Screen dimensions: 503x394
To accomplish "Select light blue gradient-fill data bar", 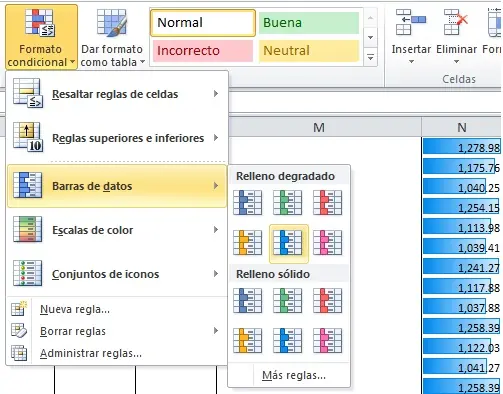I will 288,243.
